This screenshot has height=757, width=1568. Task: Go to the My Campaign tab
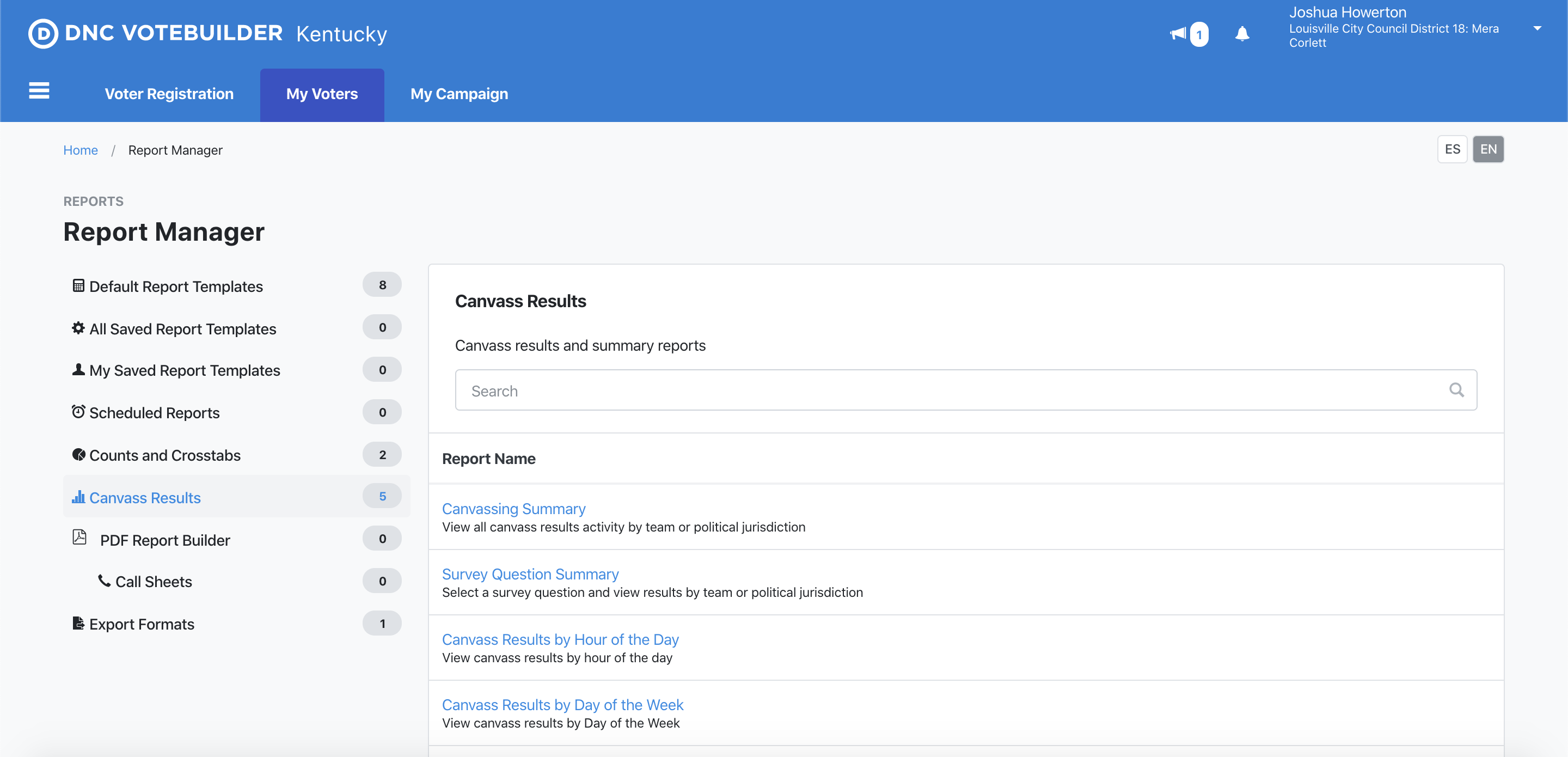click(x=459, y=94)
